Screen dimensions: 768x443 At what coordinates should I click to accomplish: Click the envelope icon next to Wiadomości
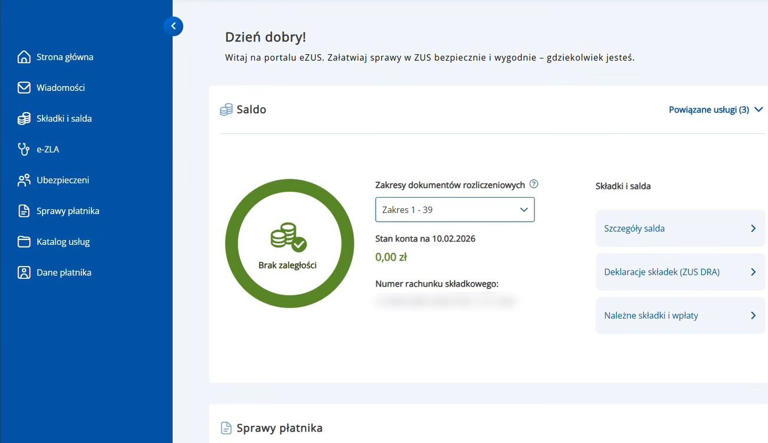click(24, 88)
